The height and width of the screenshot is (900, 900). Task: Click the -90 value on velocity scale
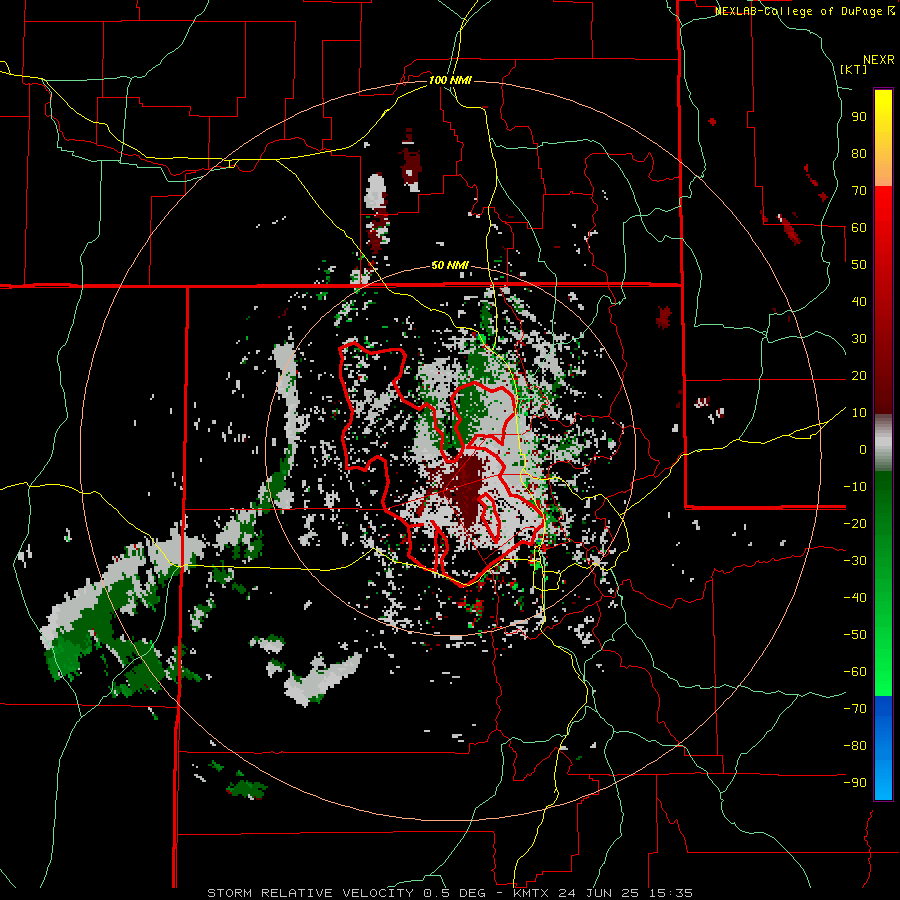click(855, 783)
